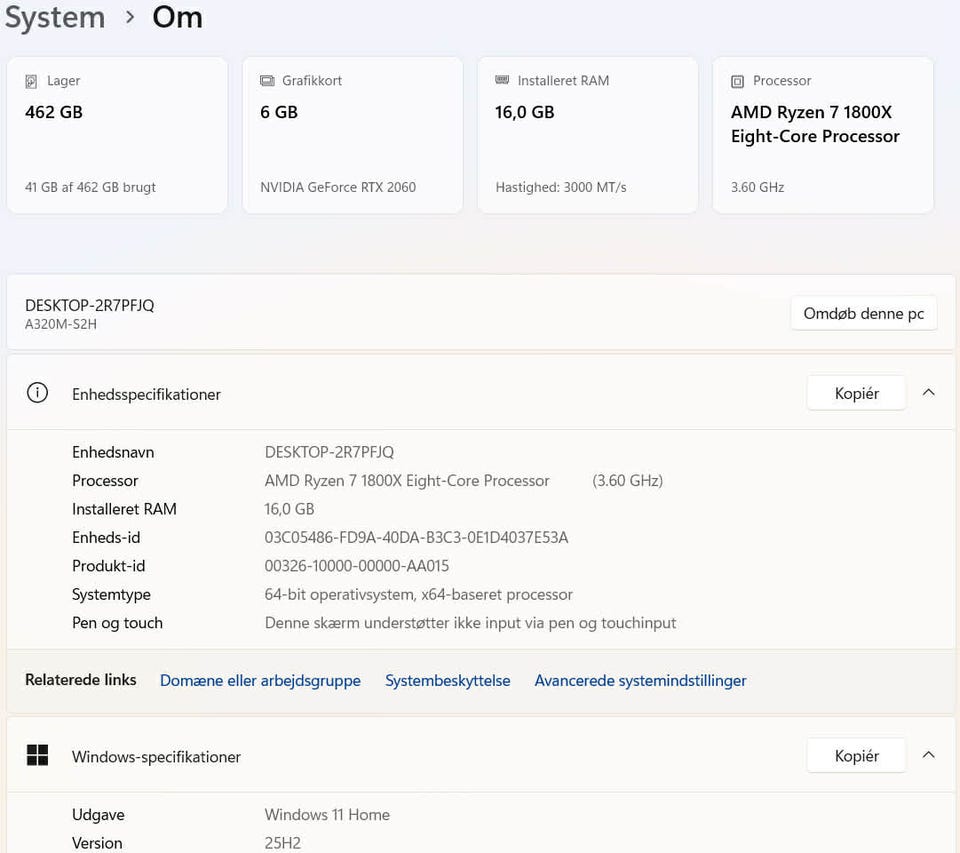Collapse the Enhedsspecifikationer section chevron

coord(928,393)
